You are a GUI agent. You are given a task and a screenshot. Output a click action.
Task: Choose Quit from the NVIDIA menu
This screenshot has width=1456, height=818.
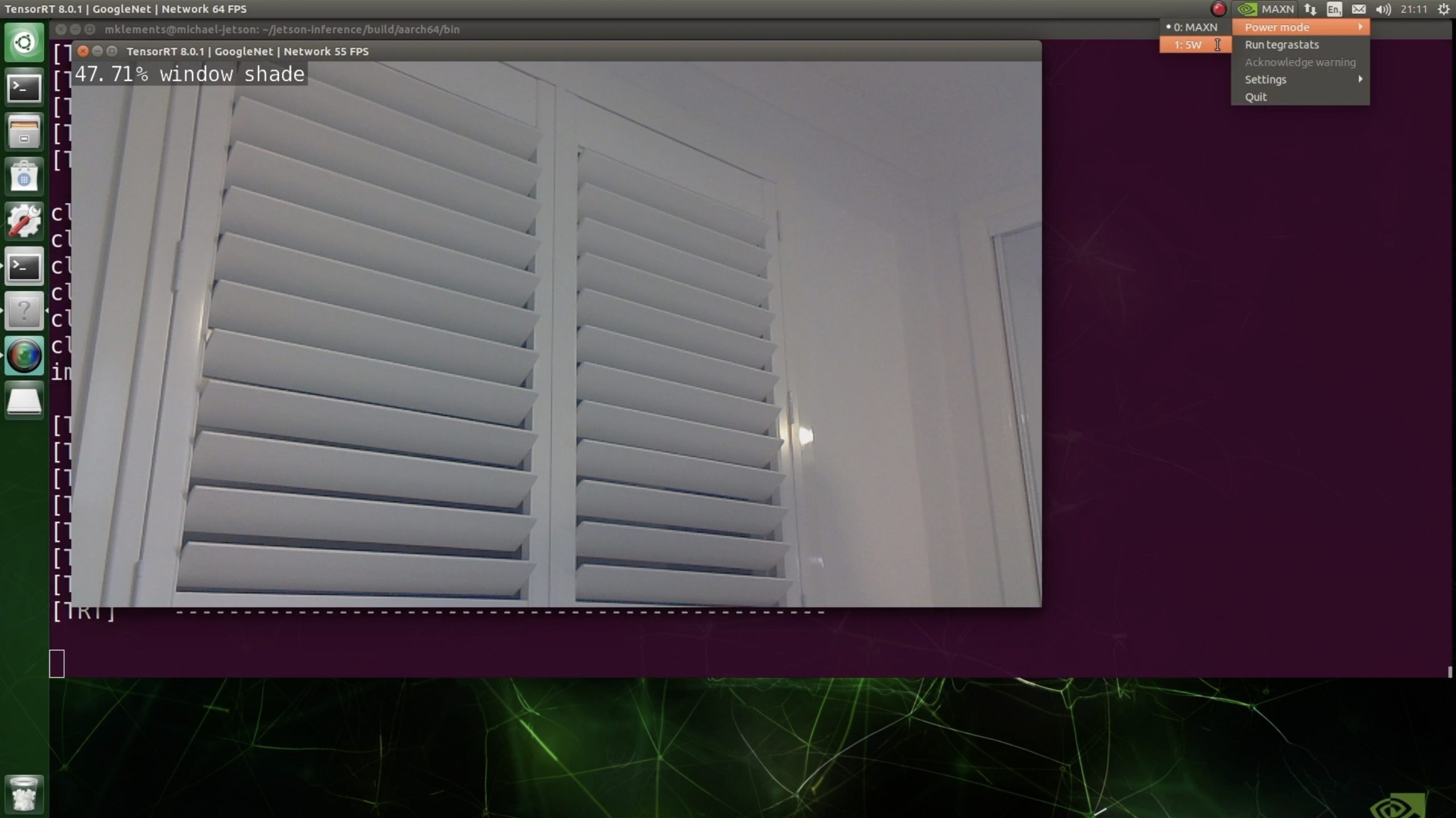[1255, 97]
